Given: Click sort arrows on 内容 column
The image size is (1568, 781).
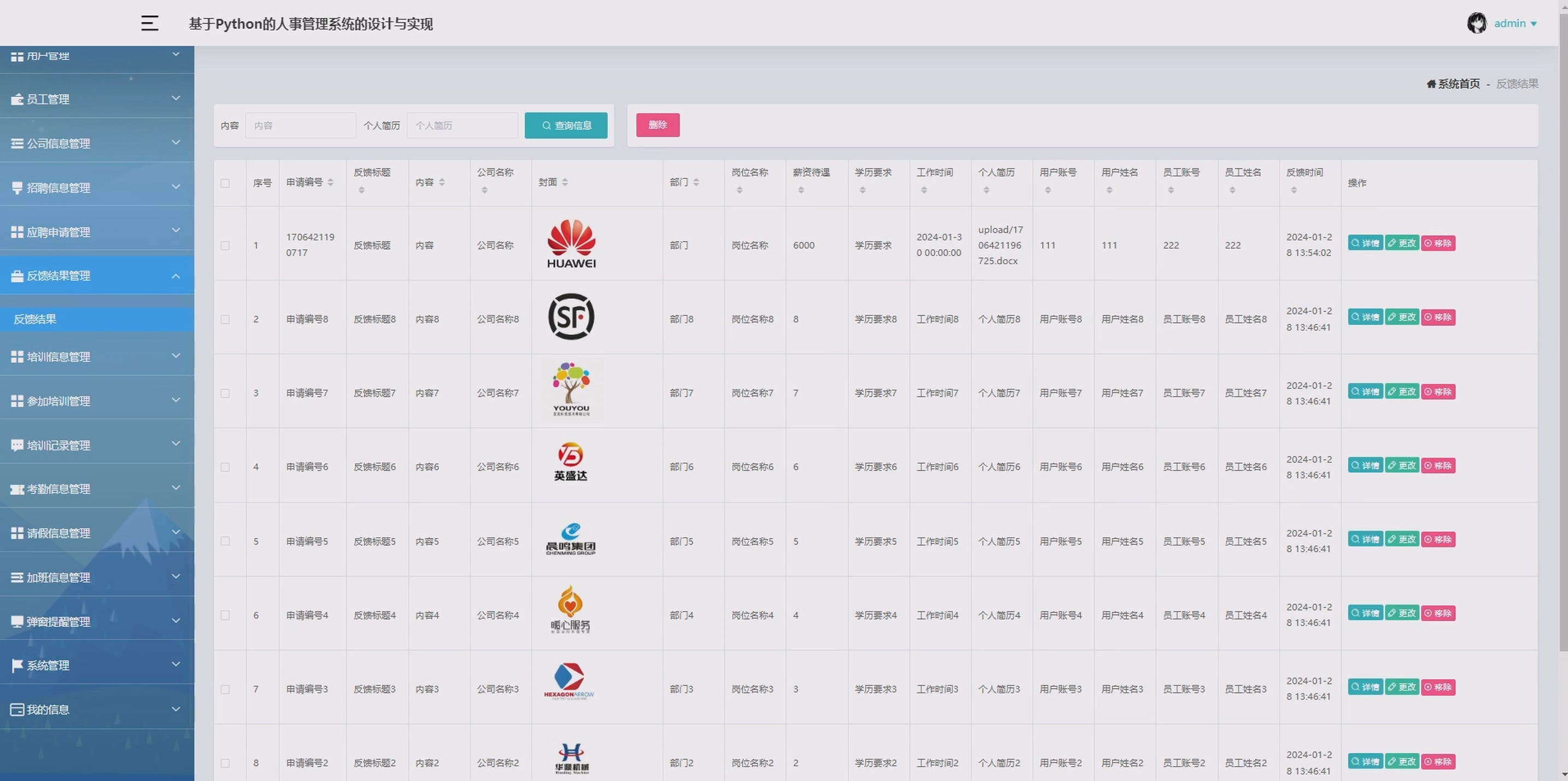Looking at the screenshot, I should point(442,182).
